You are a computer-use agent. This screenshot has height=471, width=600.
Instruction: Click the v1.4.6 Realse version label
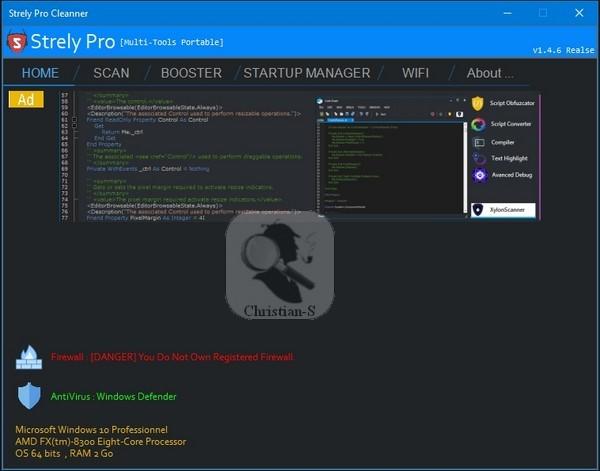pos(563,50)
